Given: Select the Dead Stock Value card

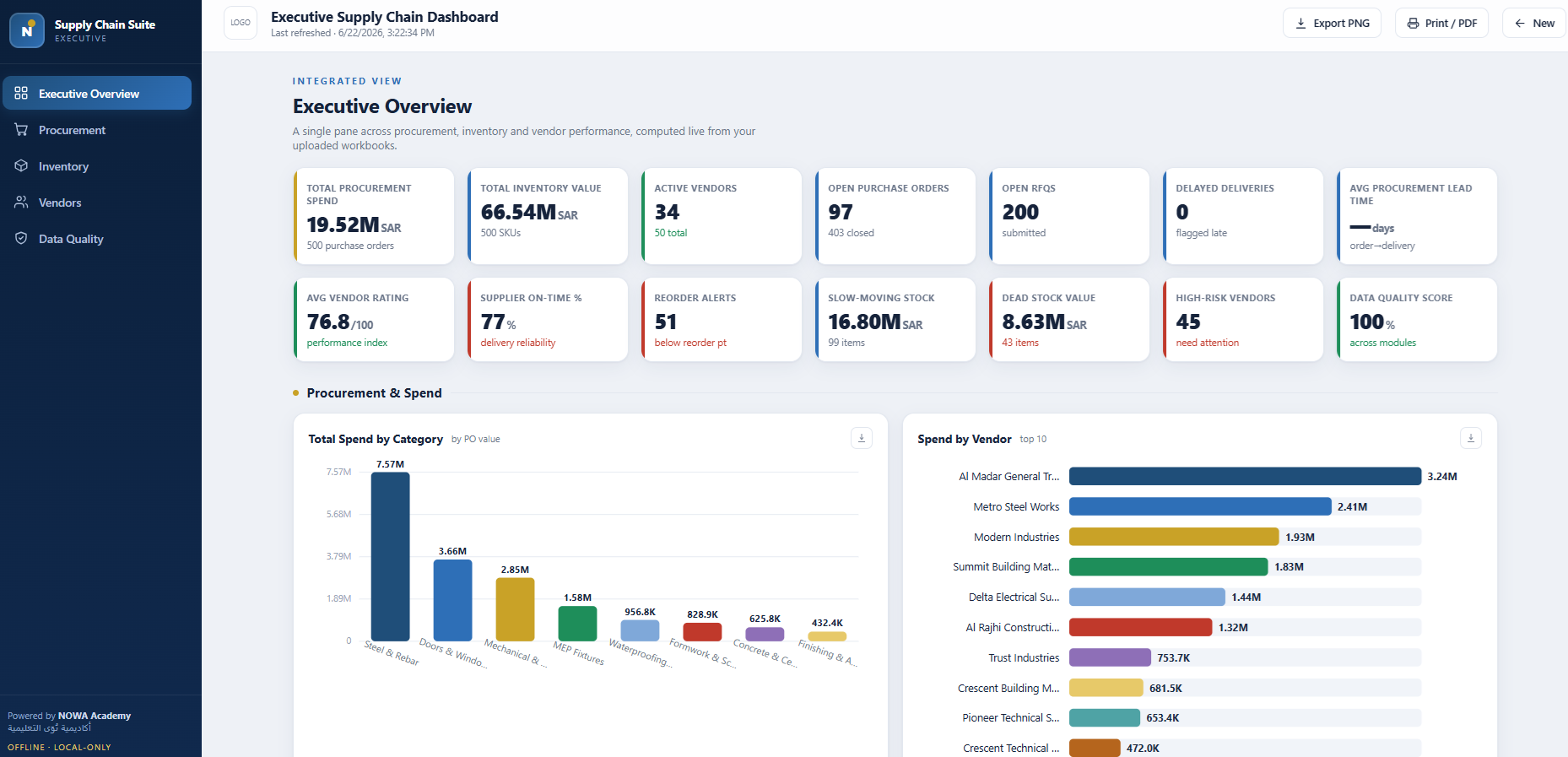Looking at the screenshot, I should 1069,320.
